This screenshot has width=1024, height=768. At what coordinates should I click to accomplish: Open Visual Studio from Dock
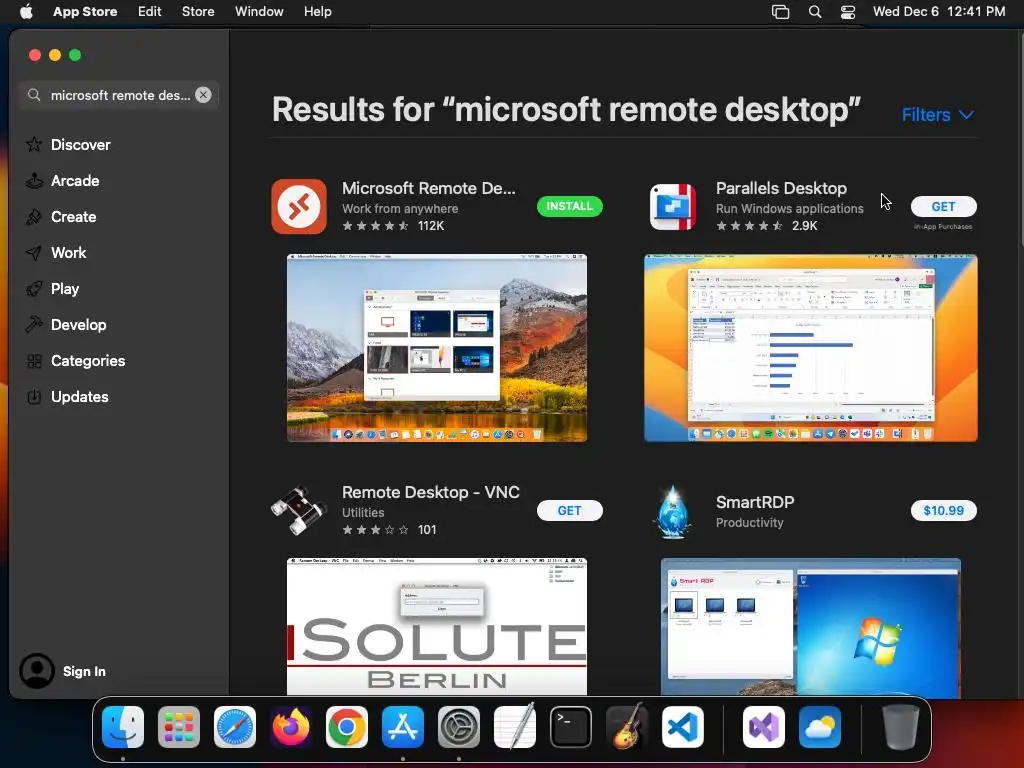[x=764, y=727]
